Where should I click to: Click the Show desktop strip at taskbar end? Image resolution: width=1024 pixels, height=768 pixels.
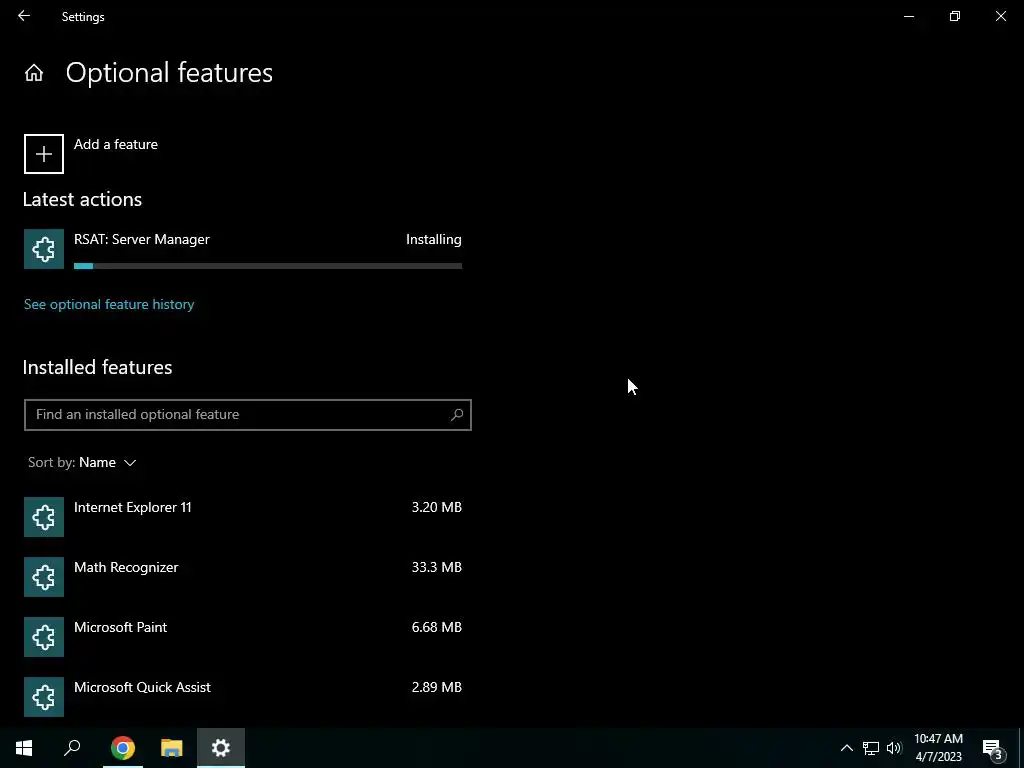[x=1021, y=748]
